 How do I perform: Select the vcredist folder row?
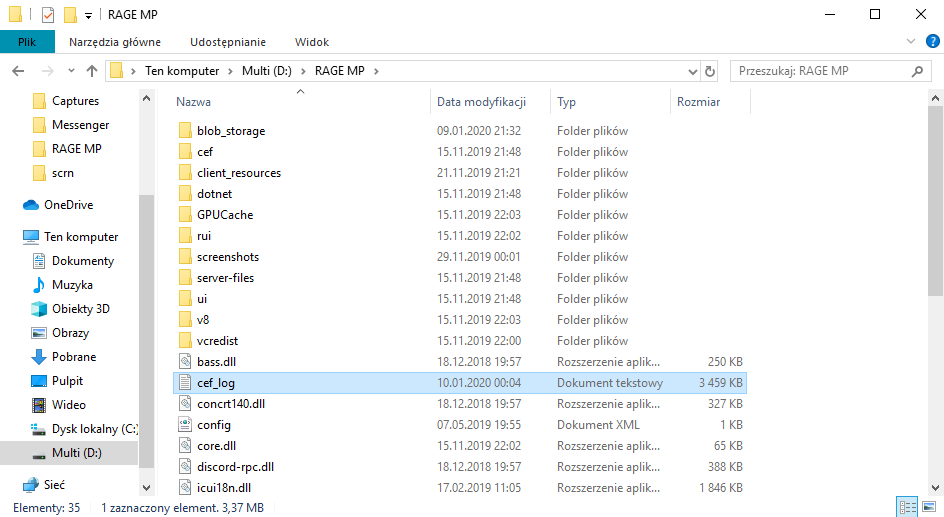[459, 341]
